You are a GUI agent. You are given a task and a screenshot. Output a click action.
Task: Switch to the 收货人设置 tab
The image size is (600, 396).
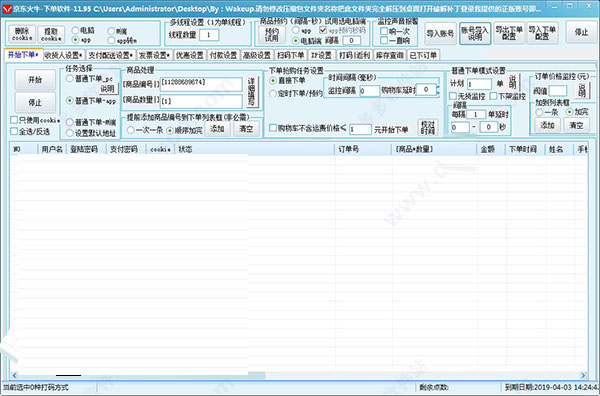pos(64,55)
